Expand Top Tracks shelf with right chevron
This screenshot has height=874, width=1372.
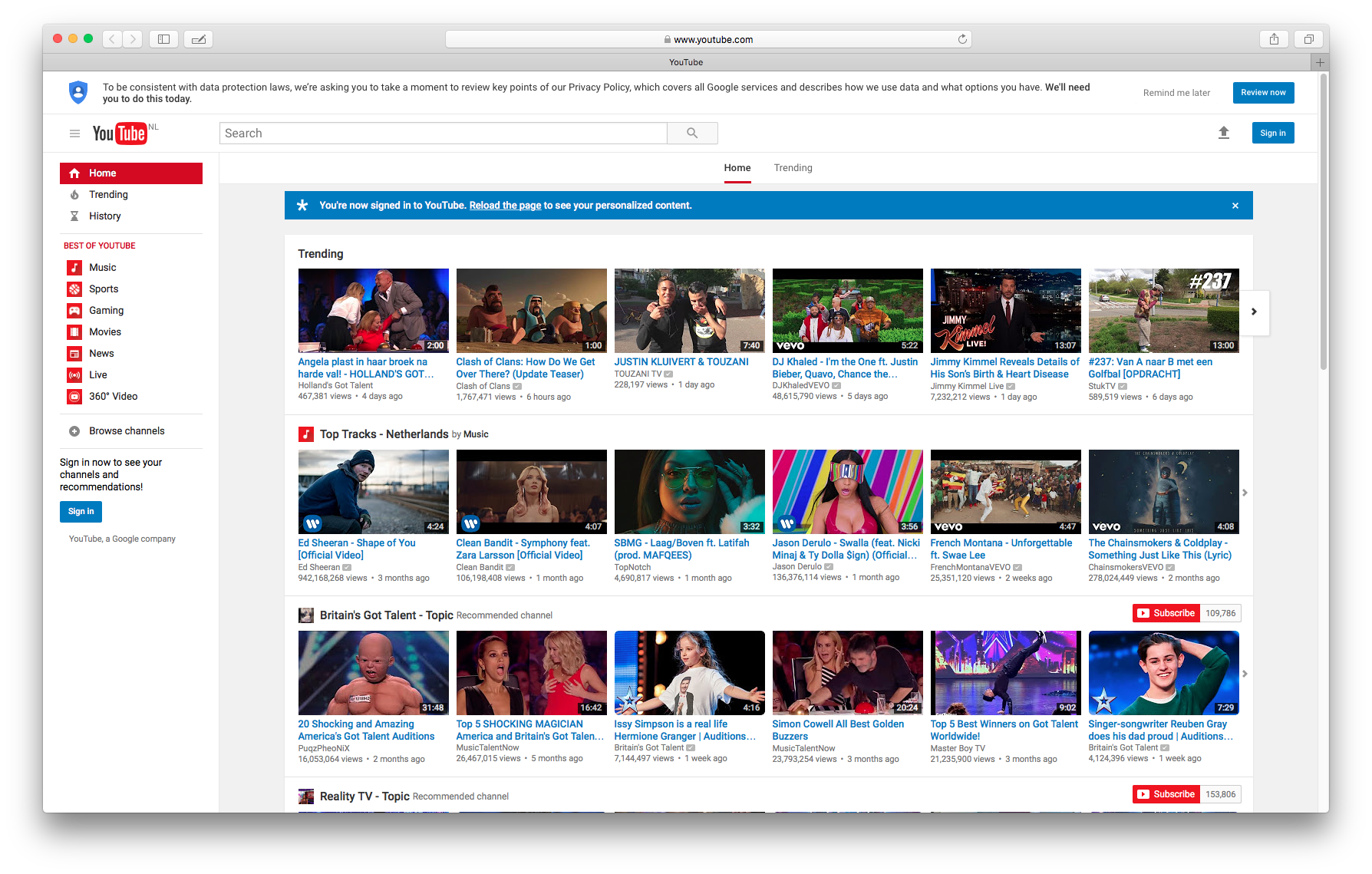coord(1245,493)
